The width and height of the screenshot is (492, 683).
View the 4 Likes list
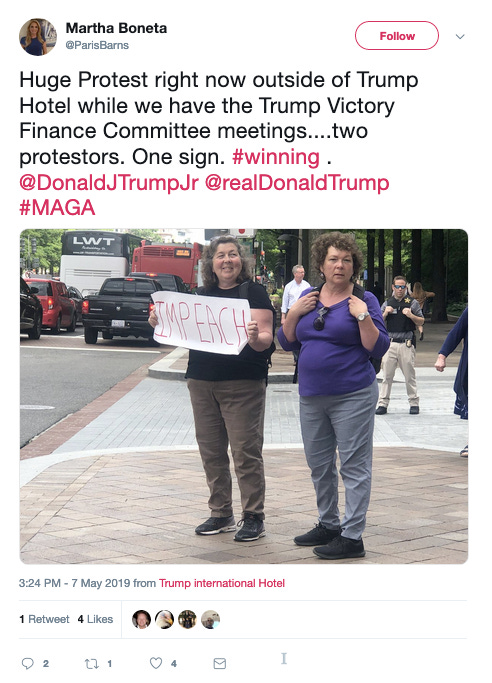[95, 619]
